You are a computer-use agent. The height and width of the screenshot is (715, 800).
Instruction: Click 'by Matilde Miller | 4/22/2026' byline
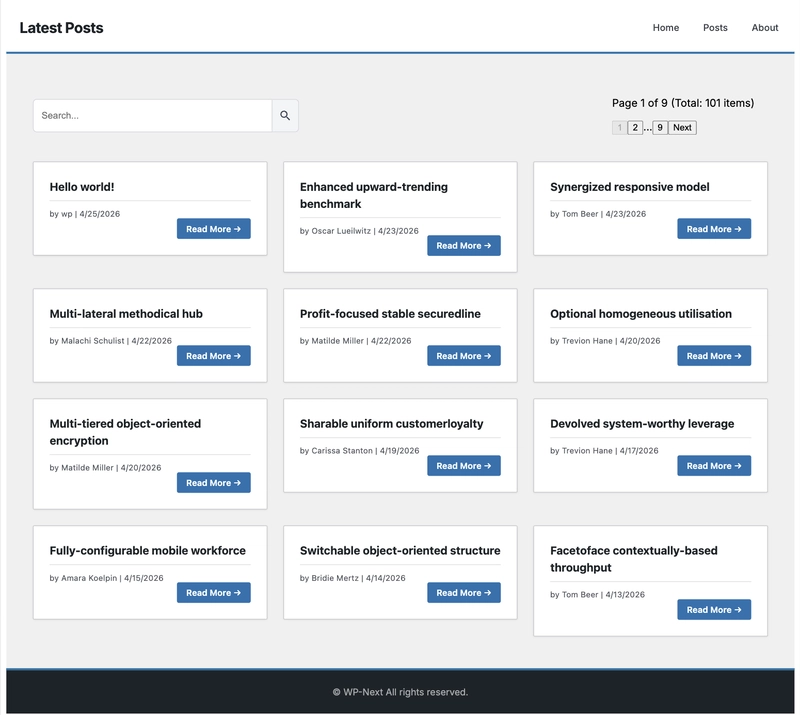click(356, 341)
